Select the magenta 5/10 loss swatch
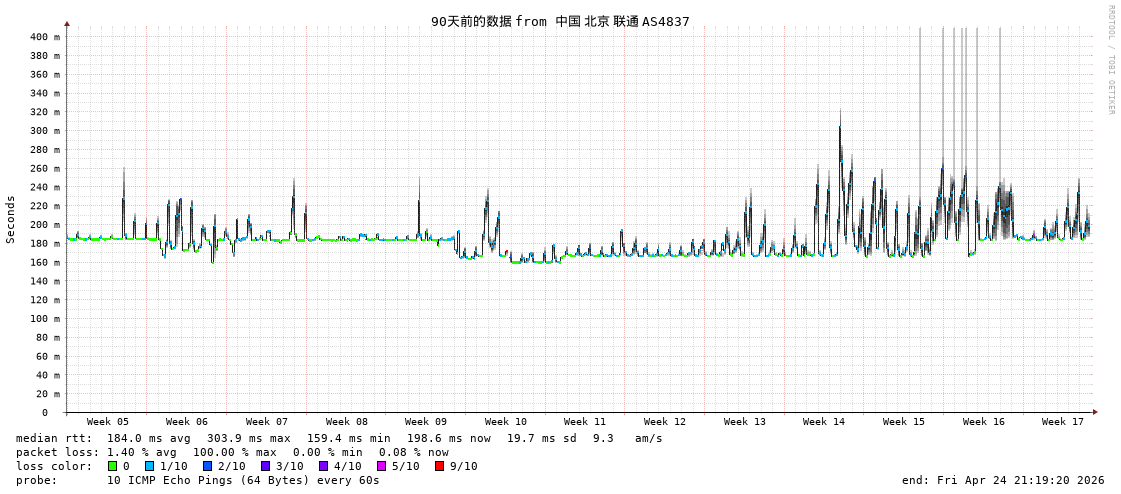1121x494 pixels. coord(381,466)
